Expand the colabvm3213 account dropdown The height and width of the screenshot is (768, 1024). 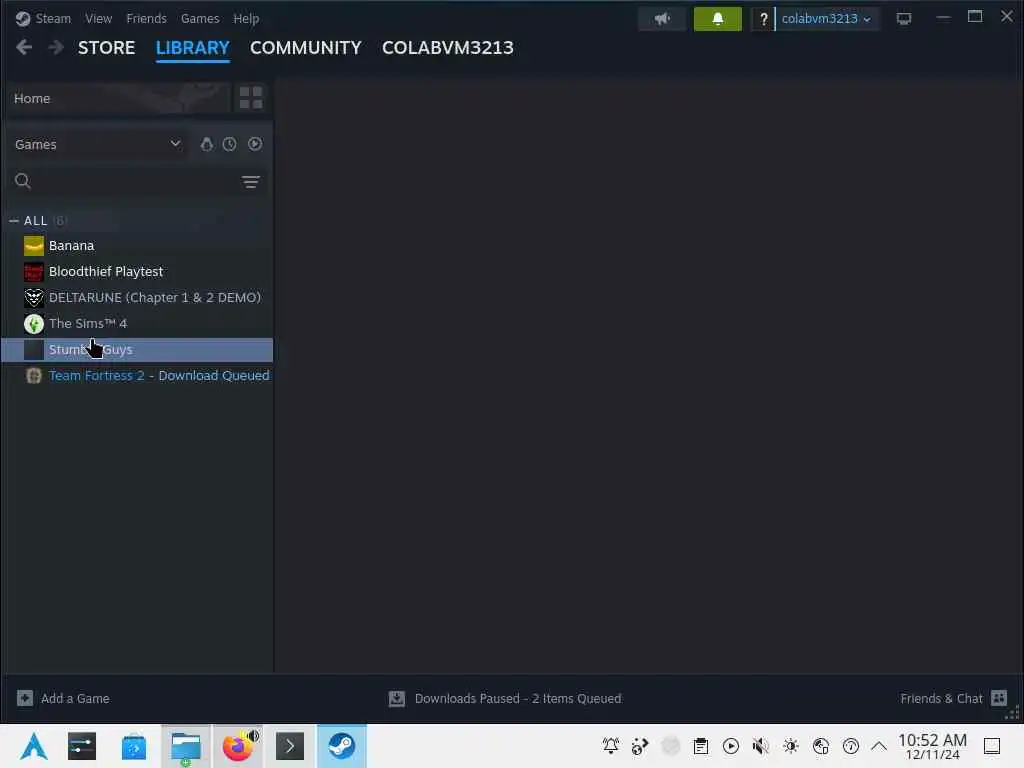[826, 19]
